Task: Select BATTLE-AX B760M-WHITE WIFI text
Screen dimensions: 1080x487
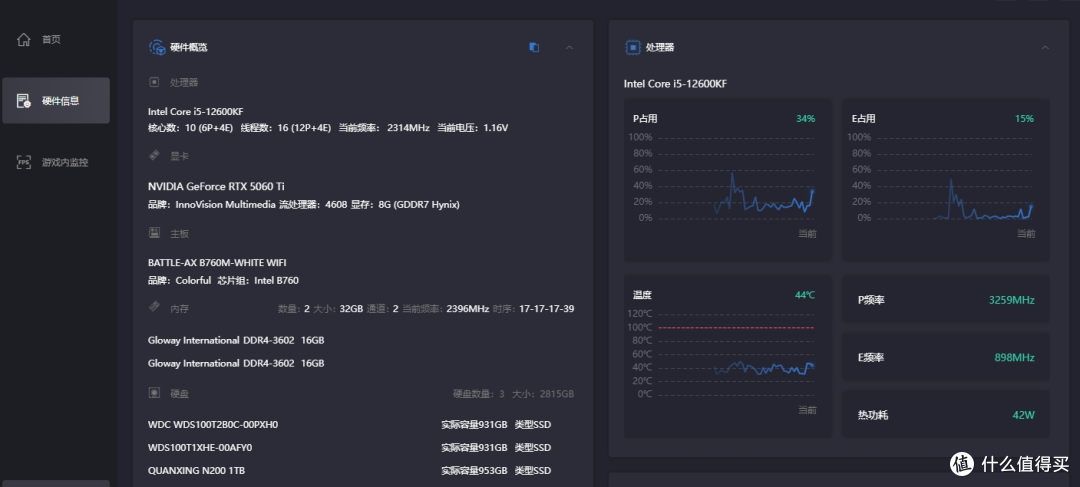Action: [x=217, y=262]
